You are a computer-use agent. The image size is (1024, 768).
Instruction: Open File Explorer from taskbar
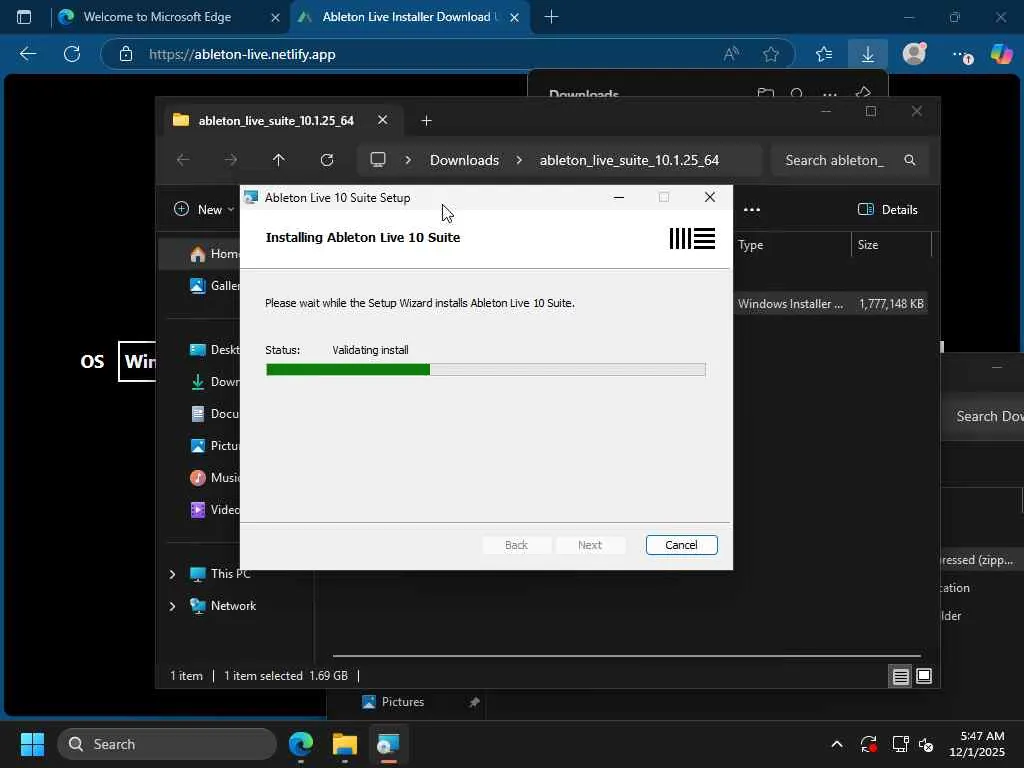(344, 744)
